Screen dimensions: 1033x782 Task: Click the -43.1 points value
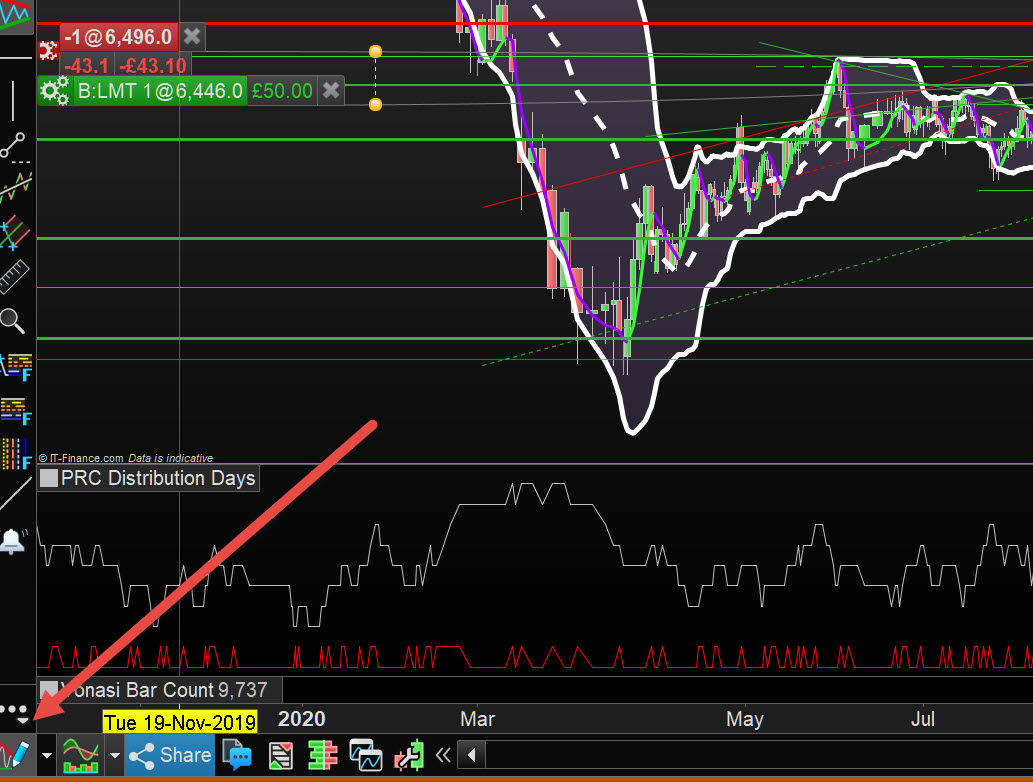[x=87, y=66]
